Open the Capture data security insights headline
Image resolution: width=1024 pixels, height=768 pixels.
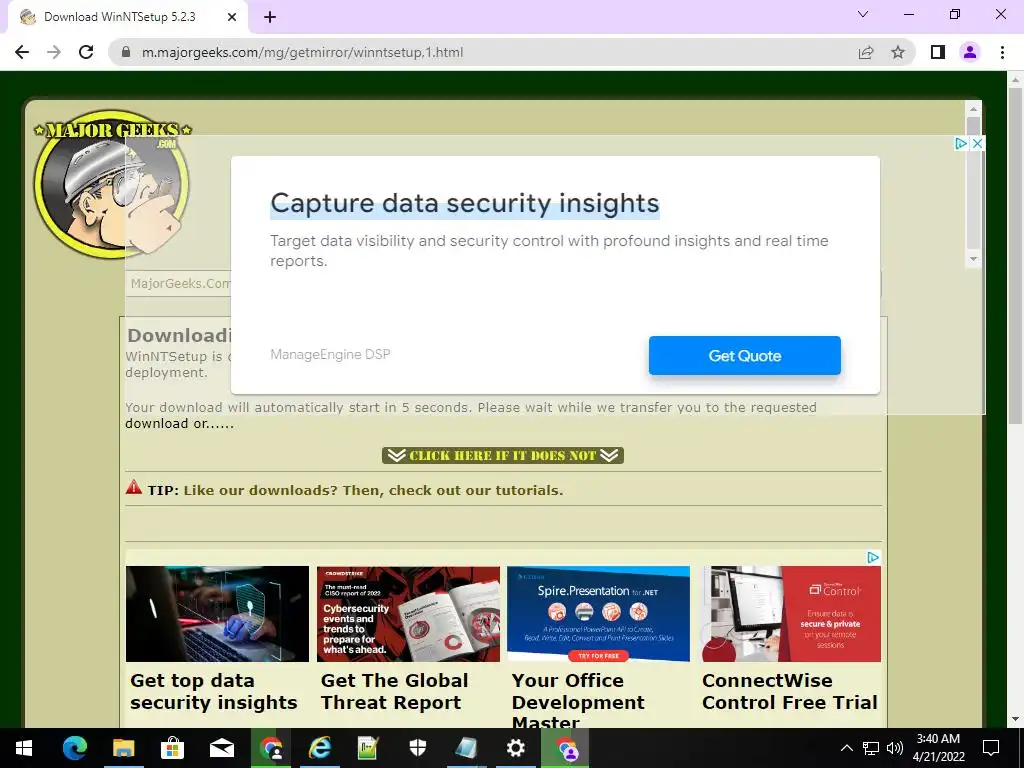coord(464,203)
